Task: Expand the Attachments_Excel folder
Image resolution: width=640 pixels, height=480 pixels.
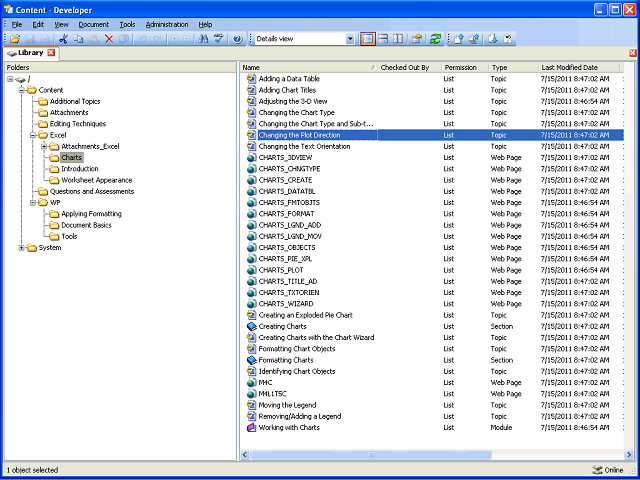Action: pyautogui.click(x=44, y=147)
